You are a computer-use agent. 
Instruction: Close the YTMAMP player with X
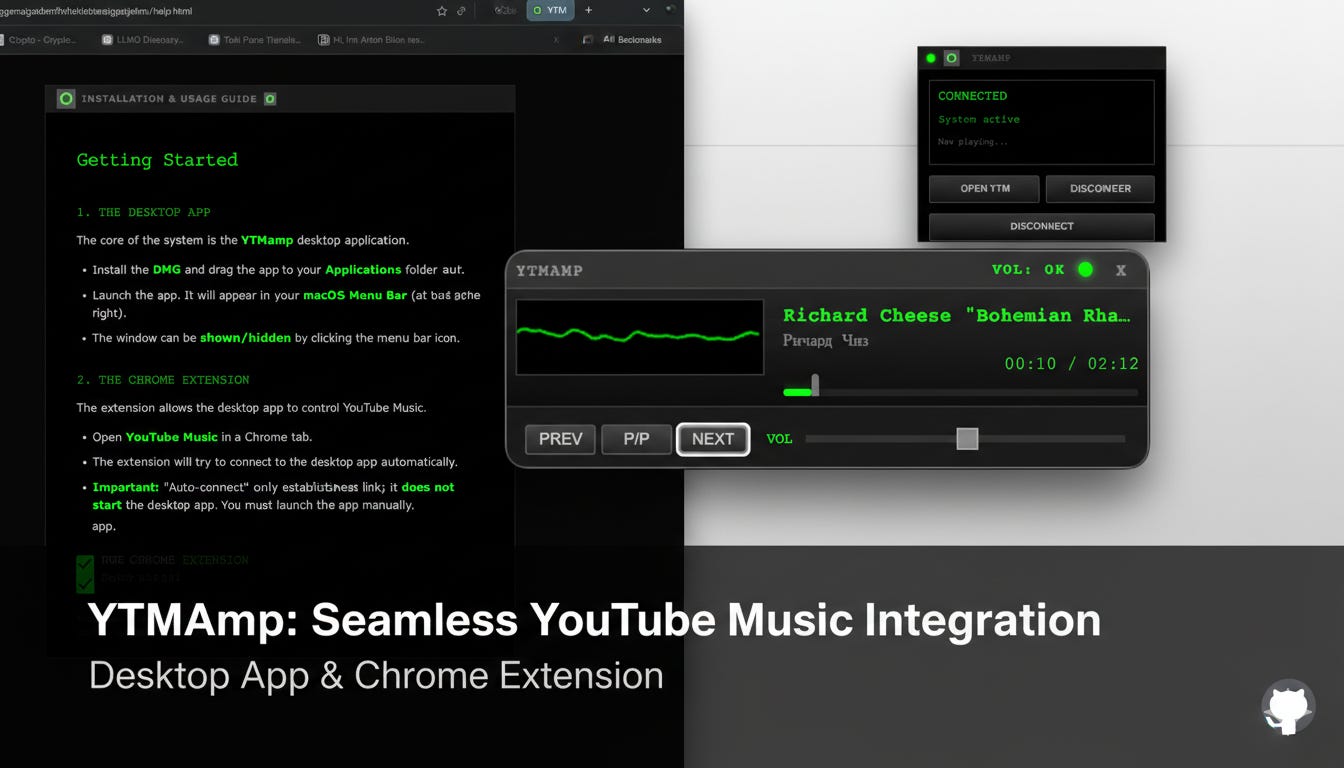point(1121,270)
